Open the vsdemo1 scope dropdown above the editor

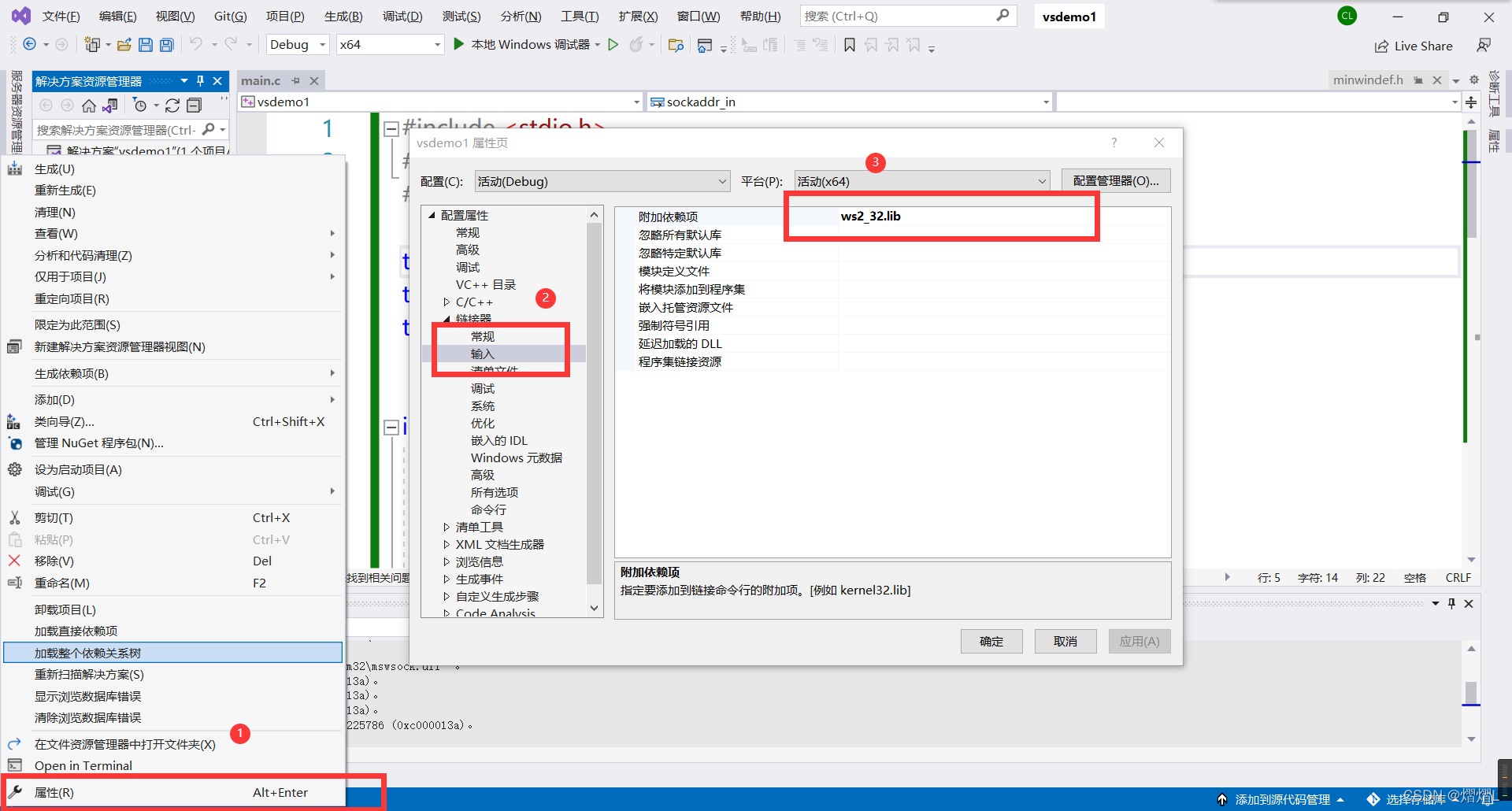pos(441,102)
